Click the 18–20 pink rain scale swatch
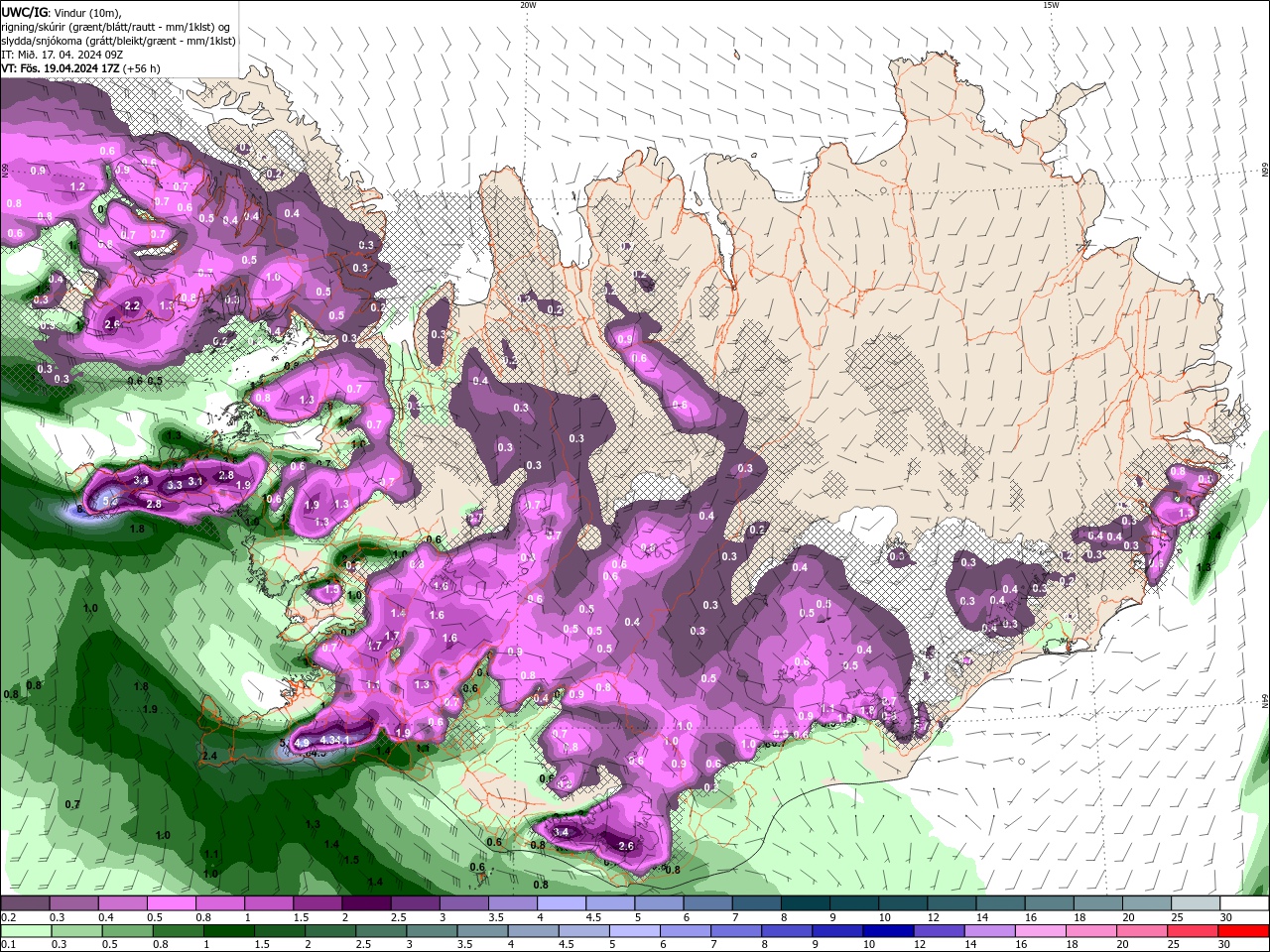The height and width of the screenshot is (952, 1270). click(x=1089, y=931)
